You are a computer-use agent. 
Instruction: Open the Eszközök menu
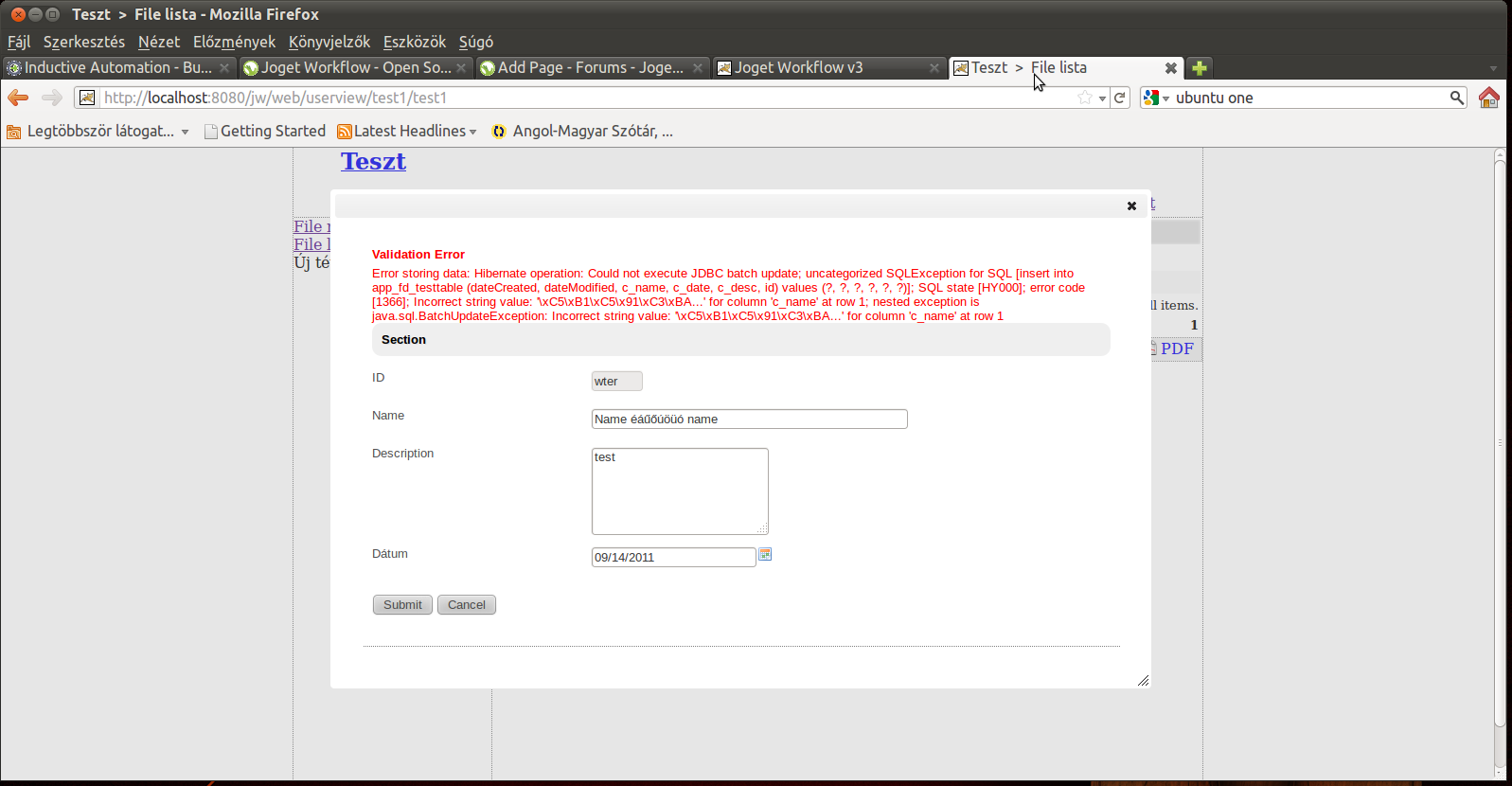(415, 42)
